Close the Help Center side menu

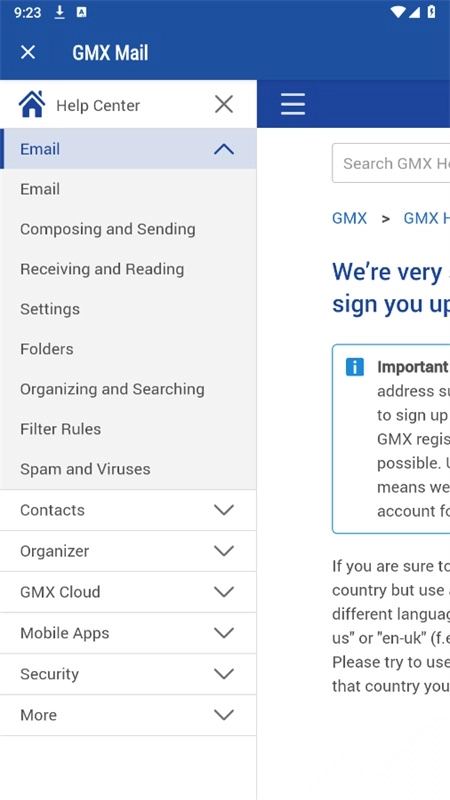224,104
